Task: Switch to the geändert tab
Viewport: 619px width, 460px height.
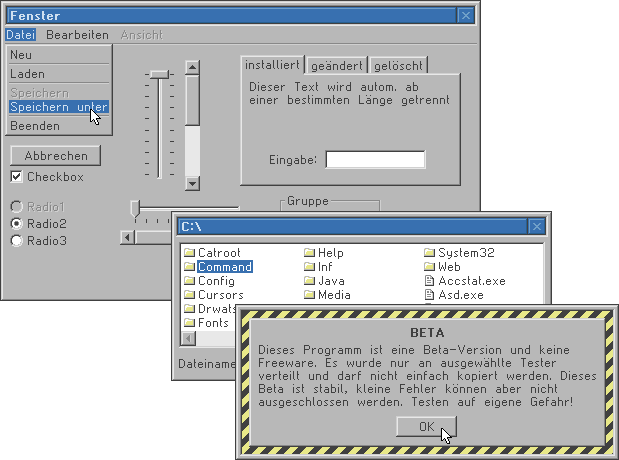Action: [x=337, y=65]
